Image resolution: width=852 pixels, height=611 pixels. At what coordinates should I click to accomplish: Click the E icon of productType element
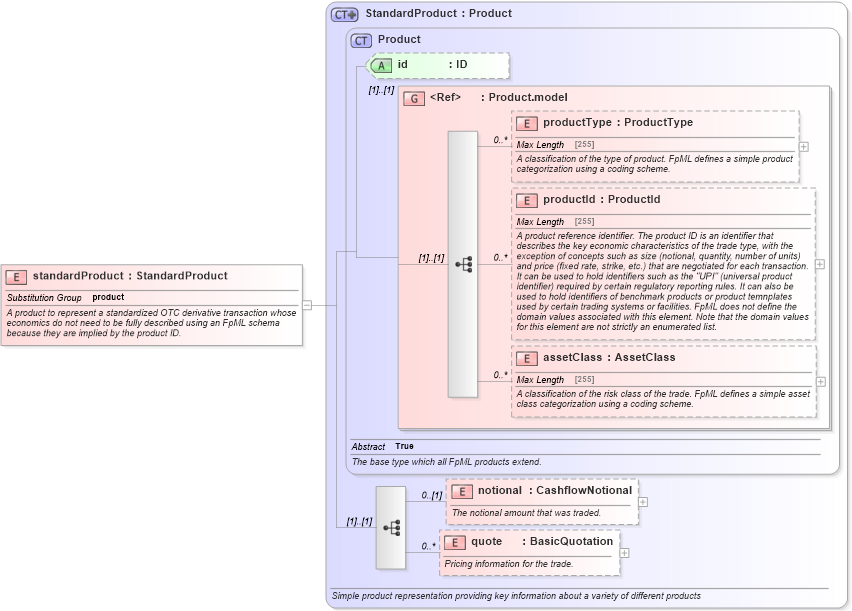527,123
